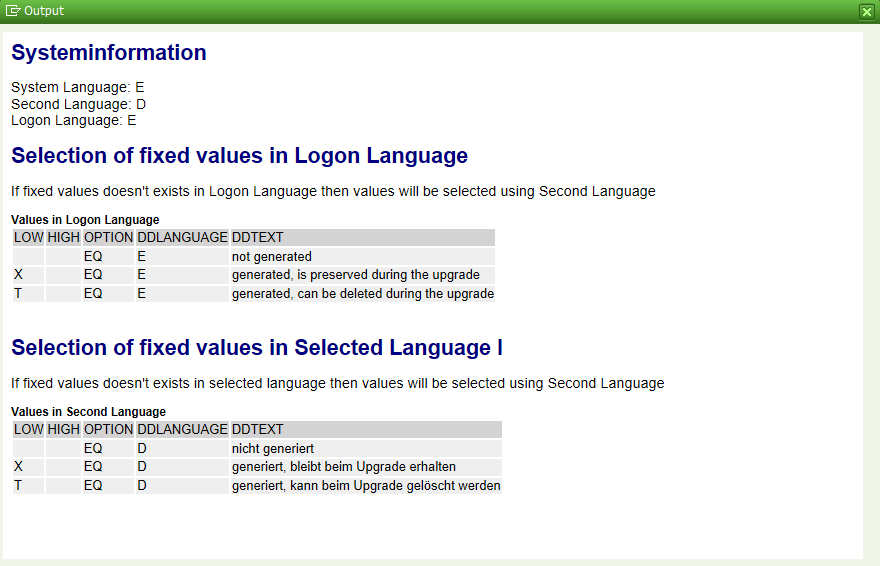The width and height of the screenshot is (880, 566).
Task: Click 'generated, is preserved during the upgrade' cell
Action: point(363,275)
